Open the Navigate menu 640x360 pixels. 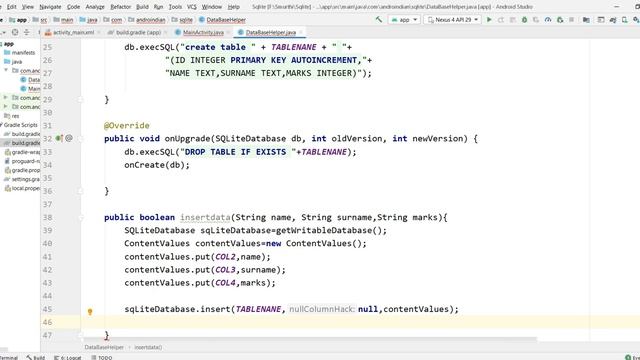pyautogui.click(x=50, y=7)
